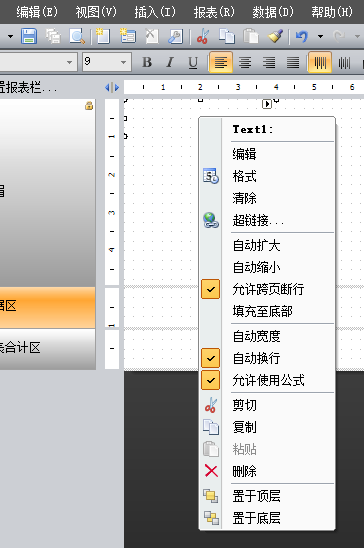Open the 编辑(E) menu
Image resolution: width=364 pixels, height=548 pixels.
point(37,12)
